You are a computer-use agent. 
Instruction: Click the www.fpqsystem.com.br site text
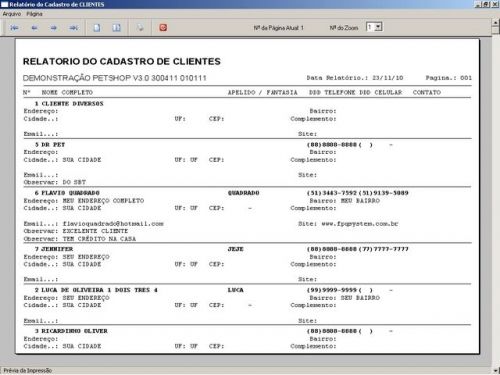pos(360,224)
